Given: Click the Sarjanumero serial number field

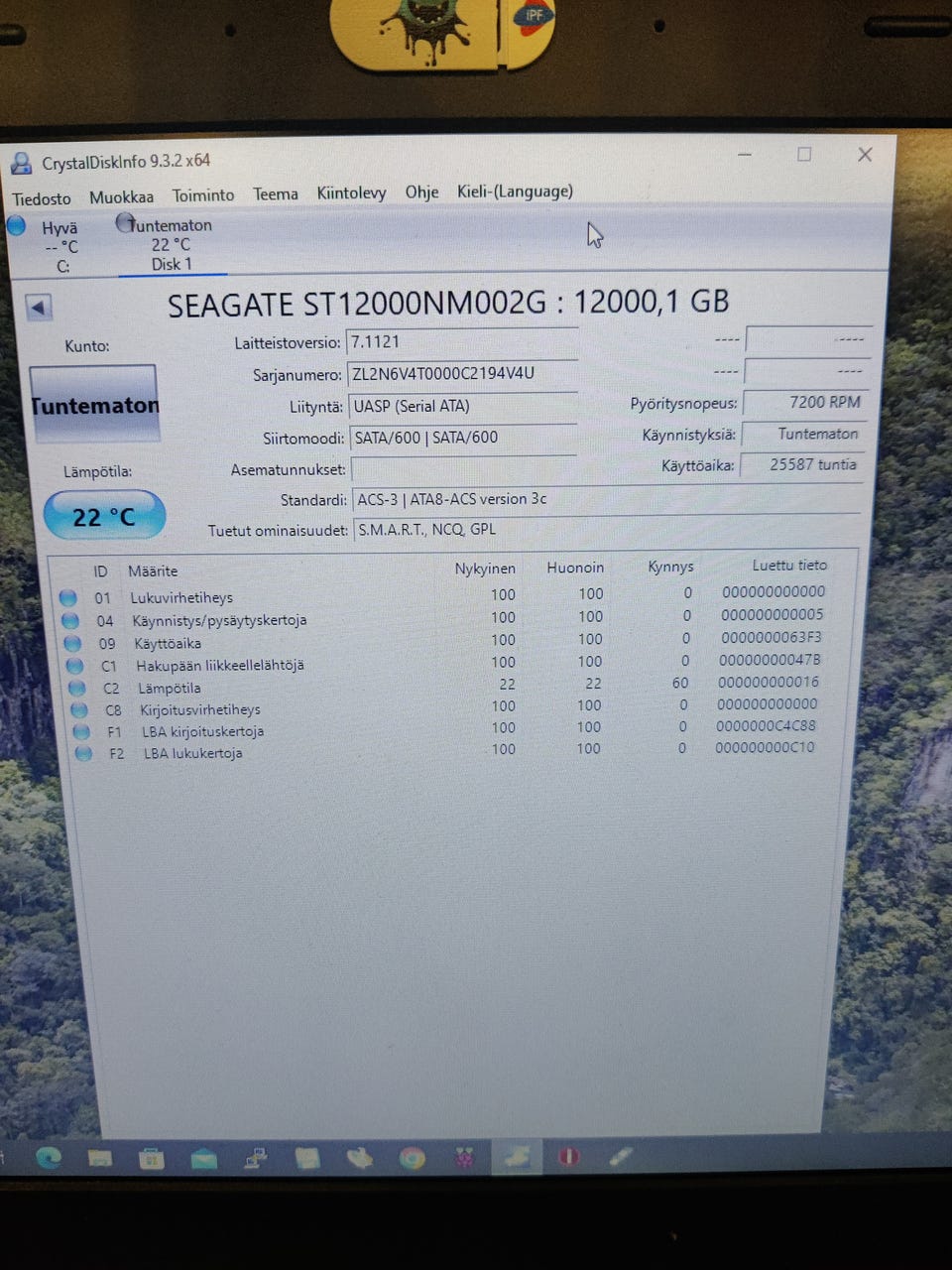Looking at the screenshot, I should [x=462, y=373].
